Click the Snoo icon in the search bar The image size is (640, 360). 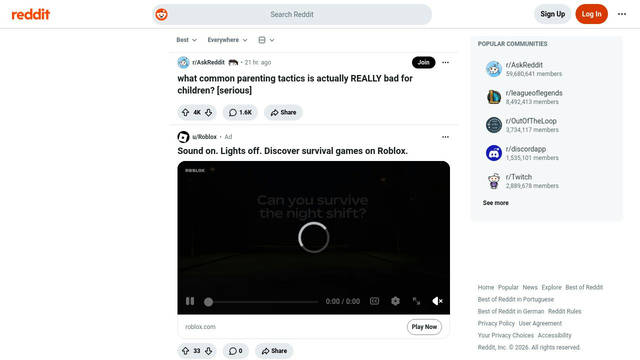pyautogui.click(x=161, y=14)
